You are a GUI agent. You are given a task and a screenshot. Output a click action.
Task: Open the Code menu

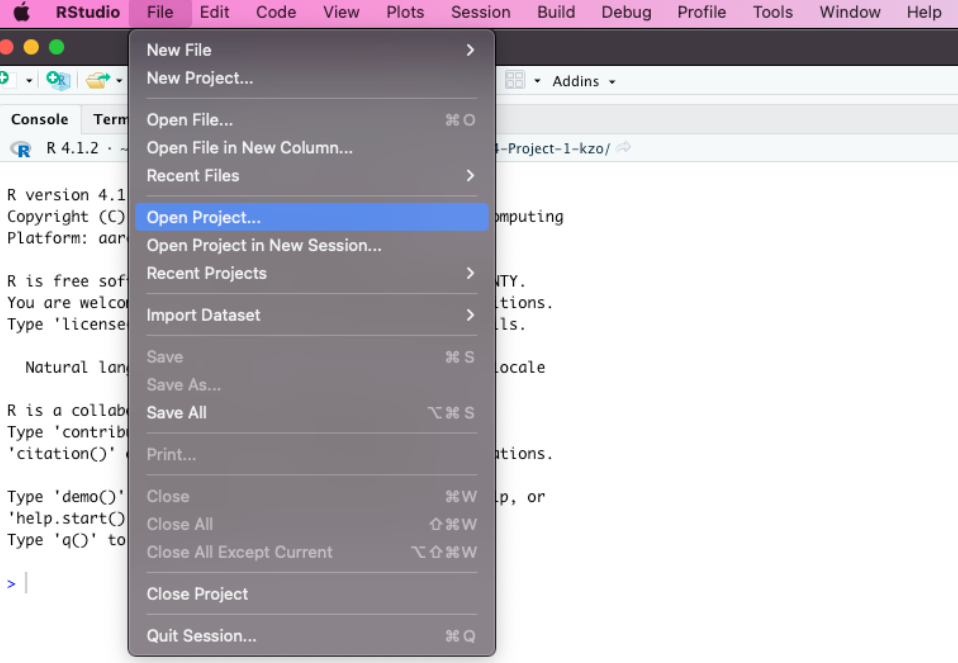tap(276, 12)
